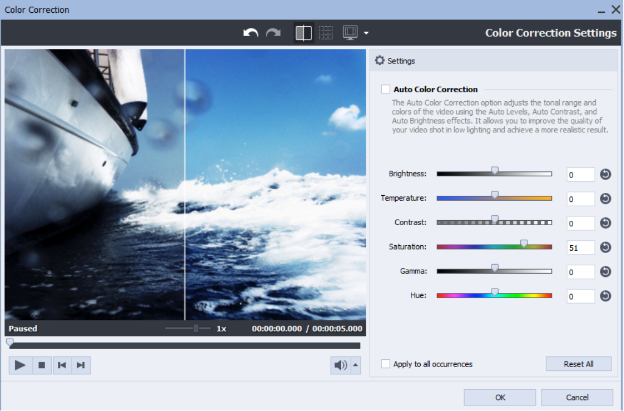Click the 00:00:05.000 duration text
The height and width of the screenshot is (411, 624).
(337, 329)
